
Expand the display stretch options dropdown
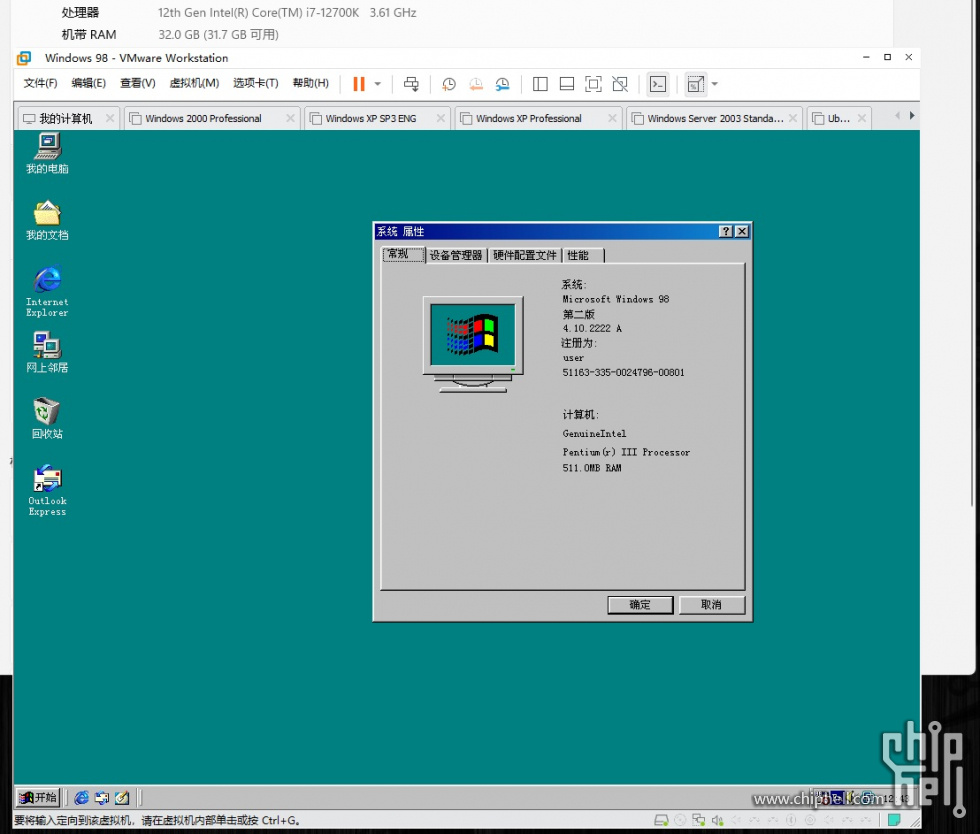715,84
